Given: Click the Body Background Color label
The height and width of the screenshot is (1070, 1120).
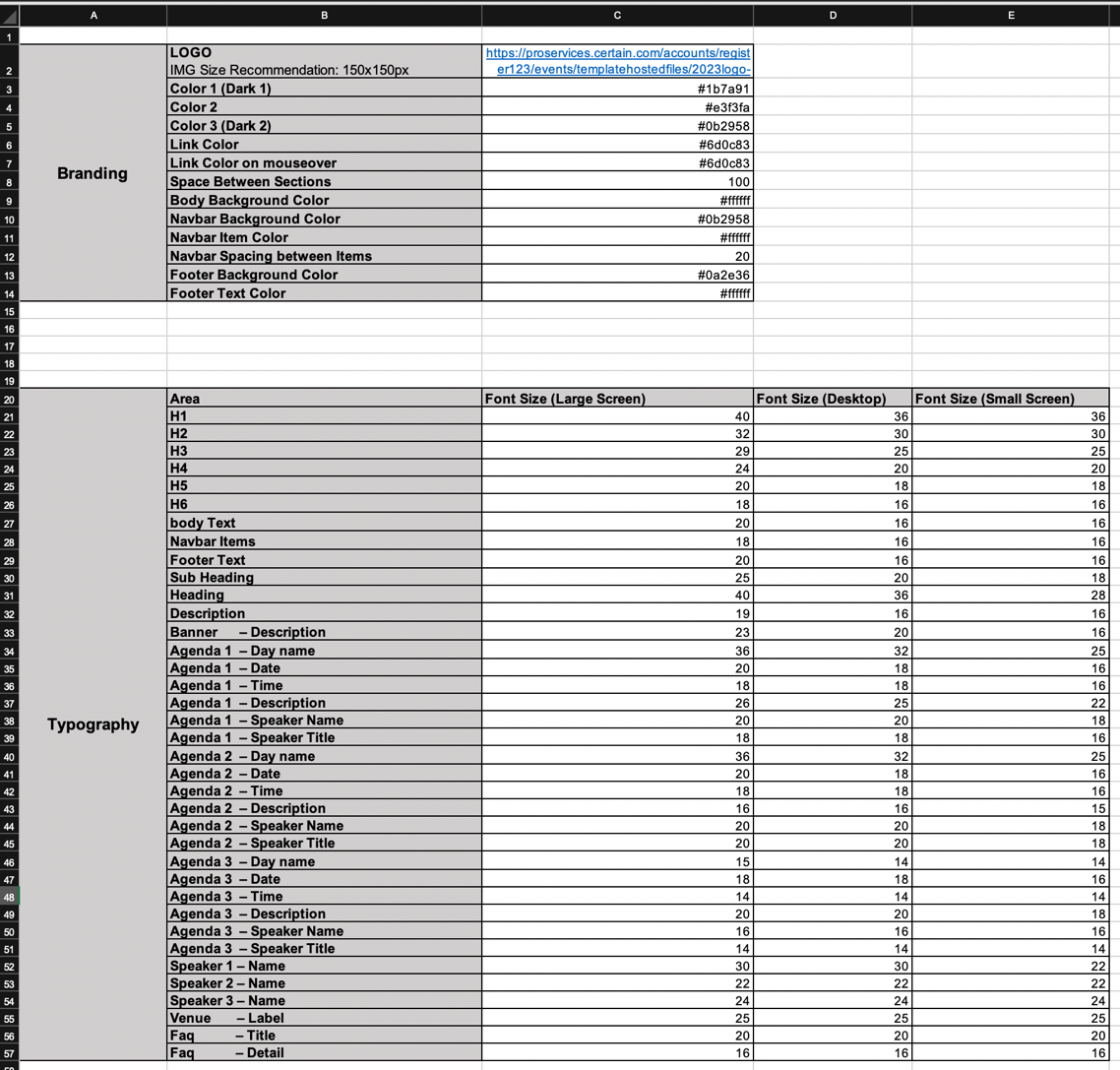Looking at the screenshot, I should click(x=324, y=200).
